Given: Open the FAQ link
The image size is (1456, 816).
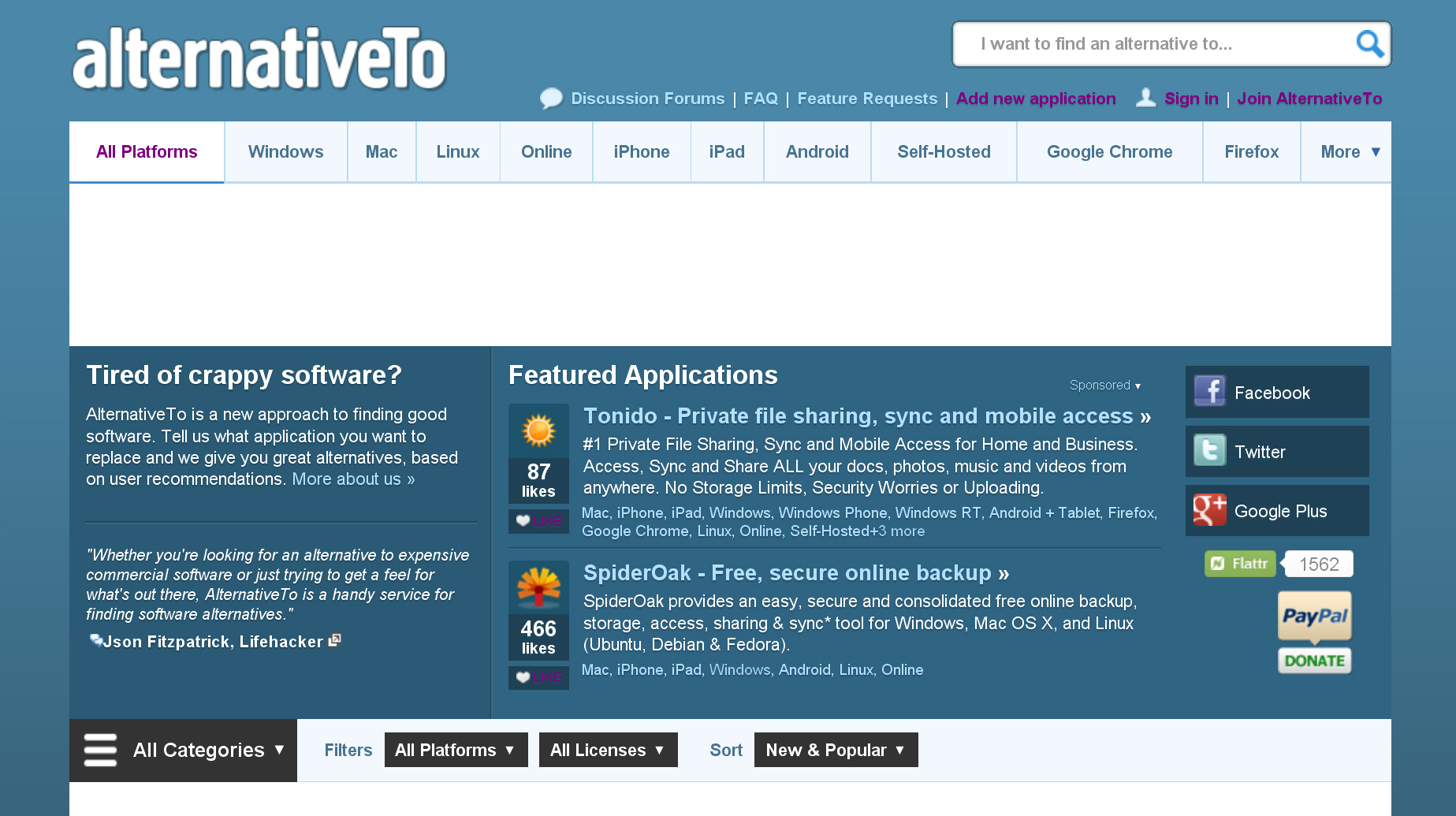Looking at the screenshot, I should coord(761,99).
